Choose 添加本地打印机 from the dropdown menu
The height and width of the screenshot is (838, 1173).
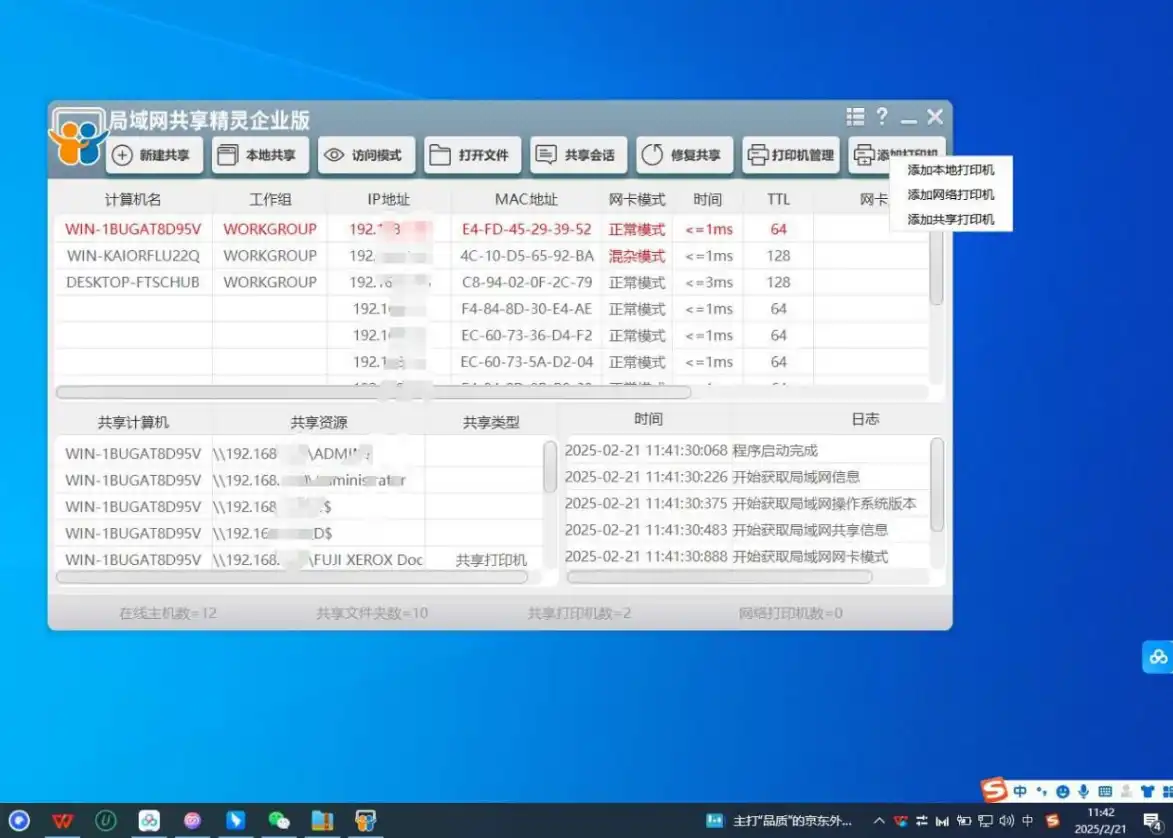point(950,170)
